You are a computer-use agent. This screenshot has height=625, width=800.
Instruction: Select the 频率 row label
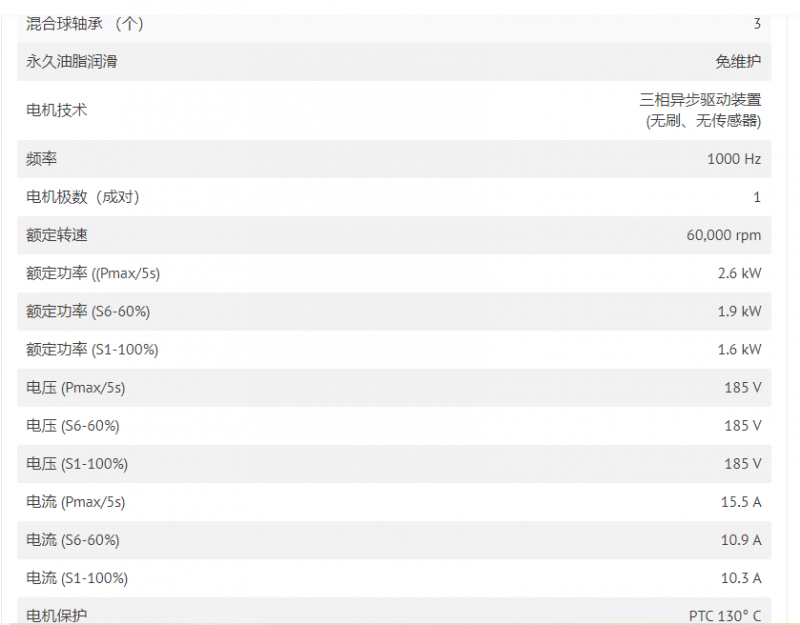[x=41, y=159]
